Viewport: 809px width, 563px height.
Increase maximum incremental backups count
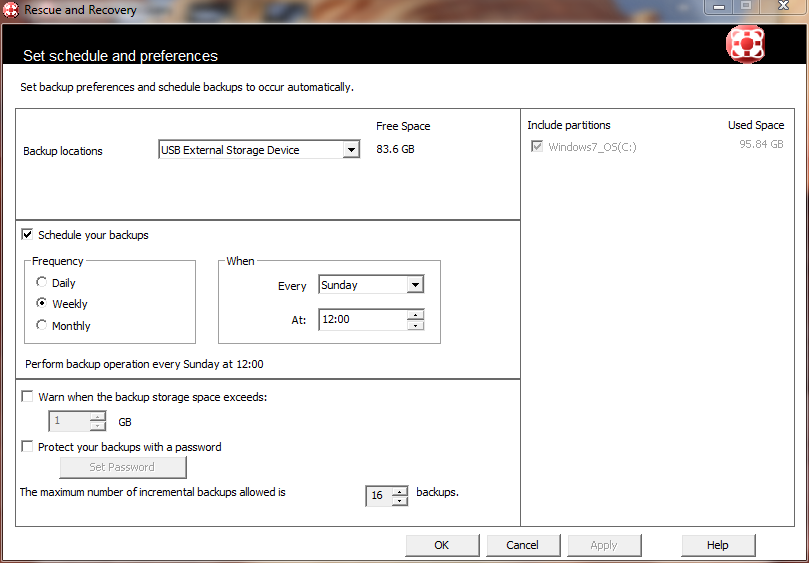(x=400, y=491)
